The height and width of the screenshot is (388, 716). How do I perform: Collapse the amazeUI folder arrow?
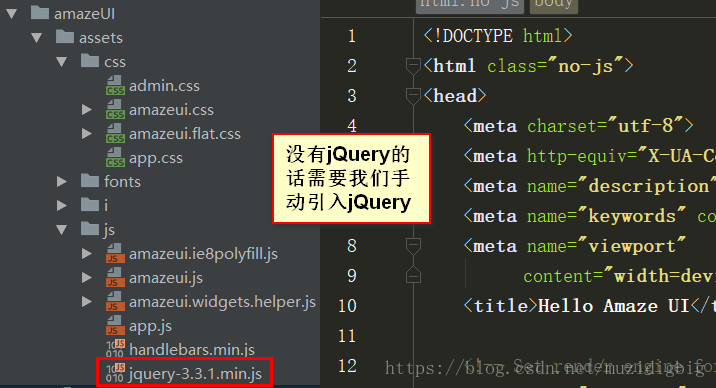(12, 14)
